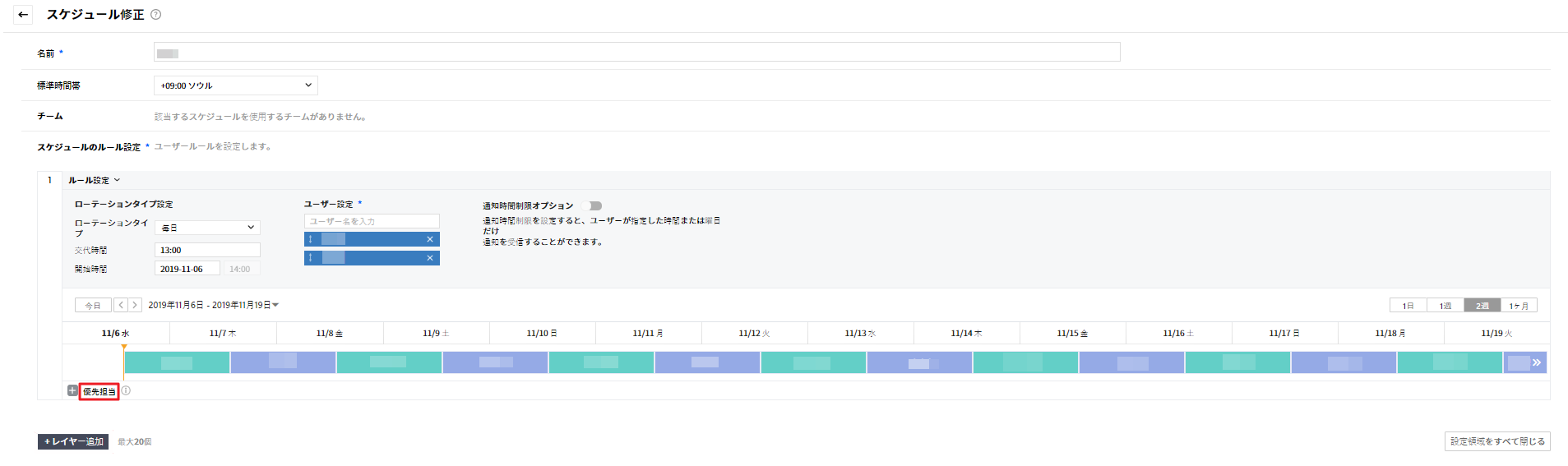Click the back arrow next to スケジュール修正
This screenshot has height=466, width=1568.
coord(23,15)
